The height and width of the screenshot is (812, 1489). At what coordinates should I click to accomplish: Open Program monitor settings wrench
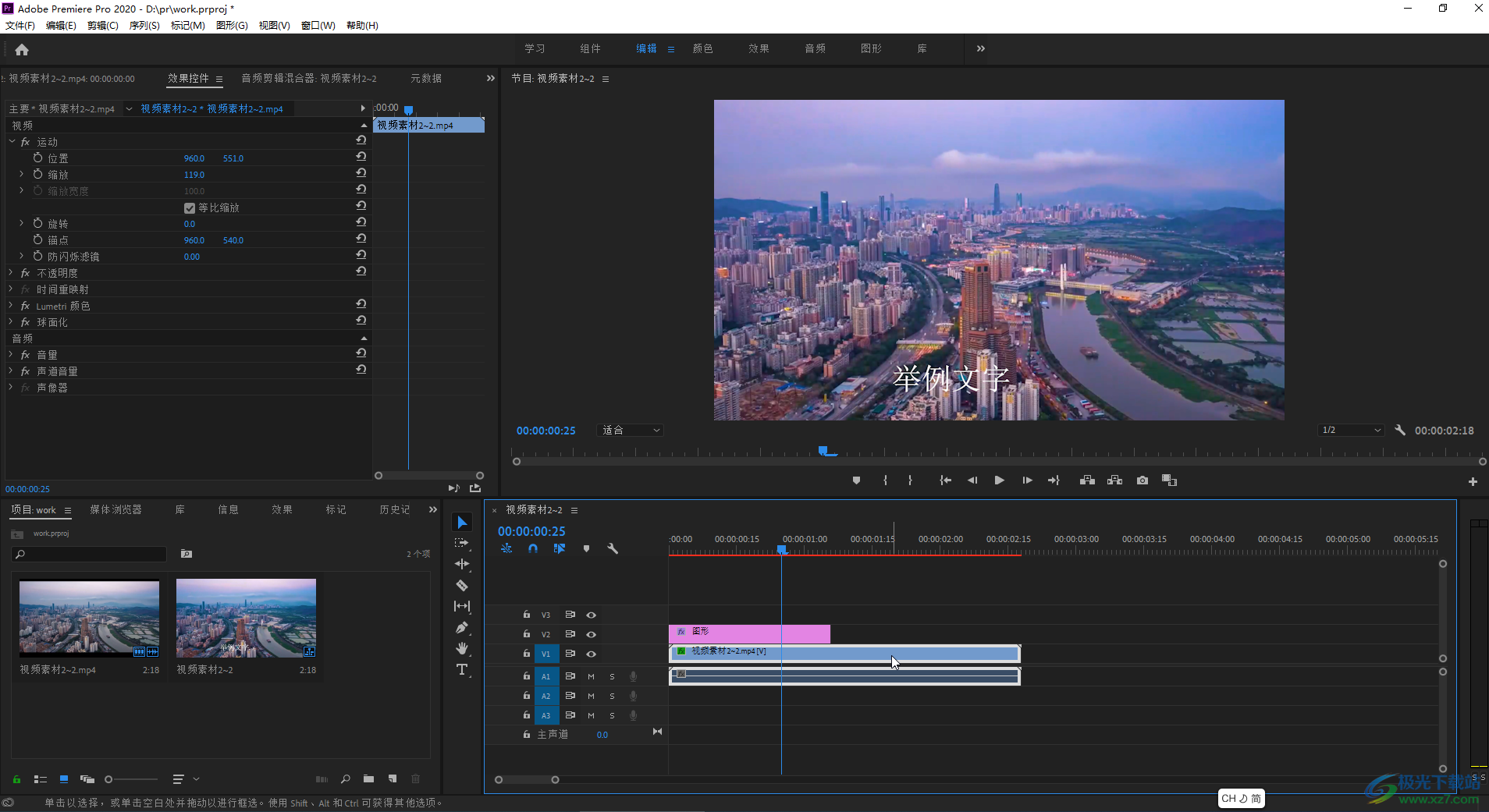click(x=1400, y=430)
